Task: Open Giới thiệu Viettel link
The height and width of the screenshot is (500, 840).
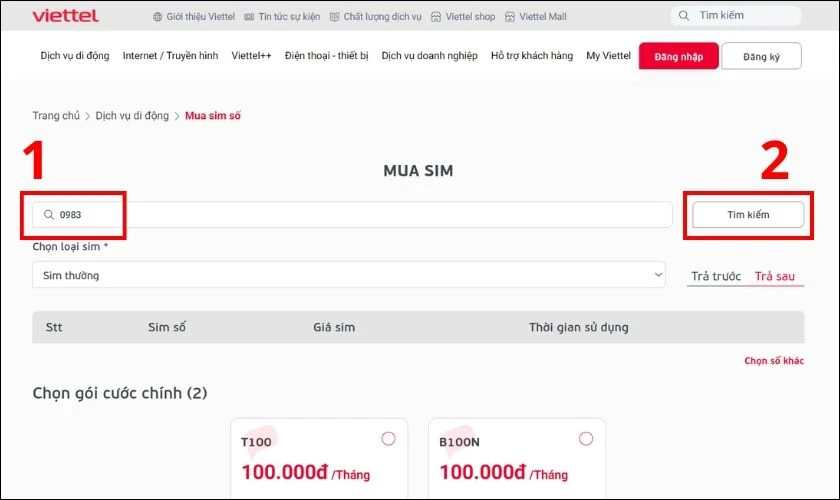Action: (200, 17)
